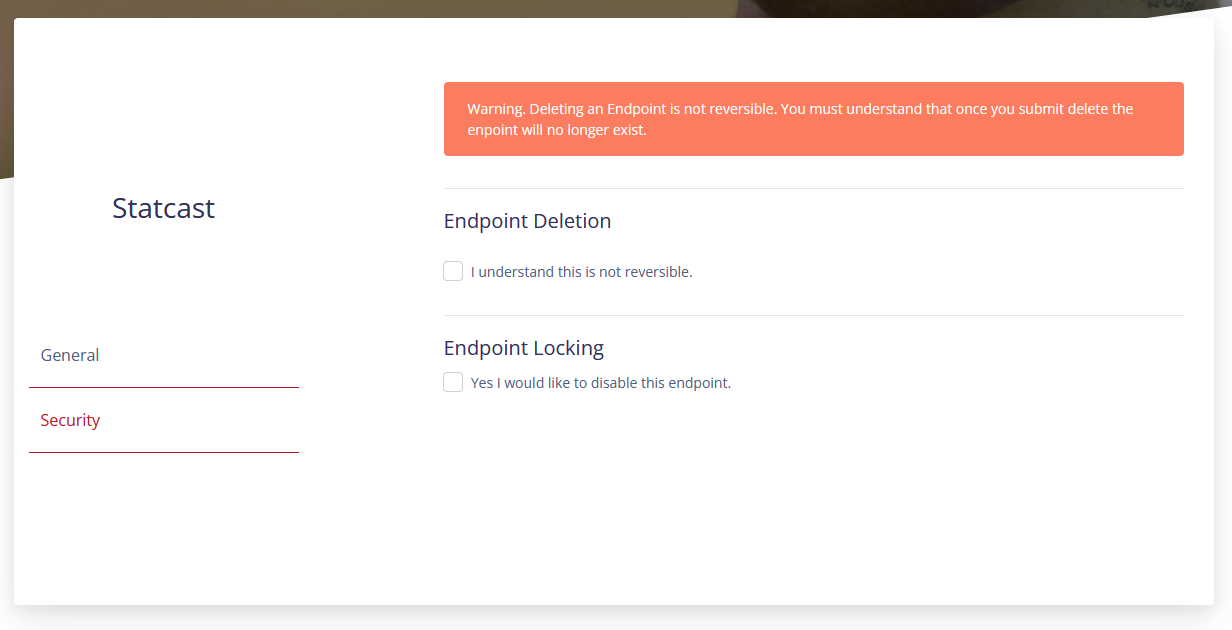Click the "Yes I would like to disable this endpoint." label

coord(600,383)
